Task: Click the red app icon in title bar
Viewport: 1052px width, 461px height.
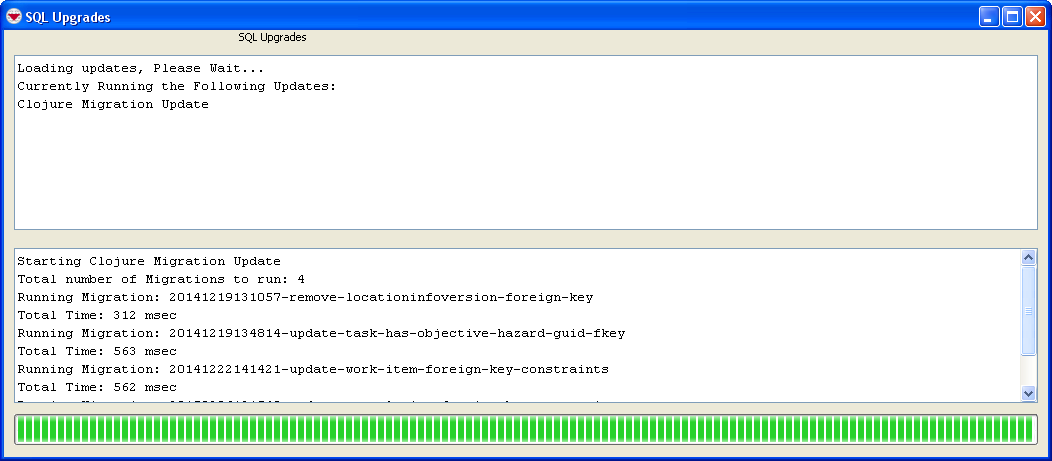Action: pos(14,17)
